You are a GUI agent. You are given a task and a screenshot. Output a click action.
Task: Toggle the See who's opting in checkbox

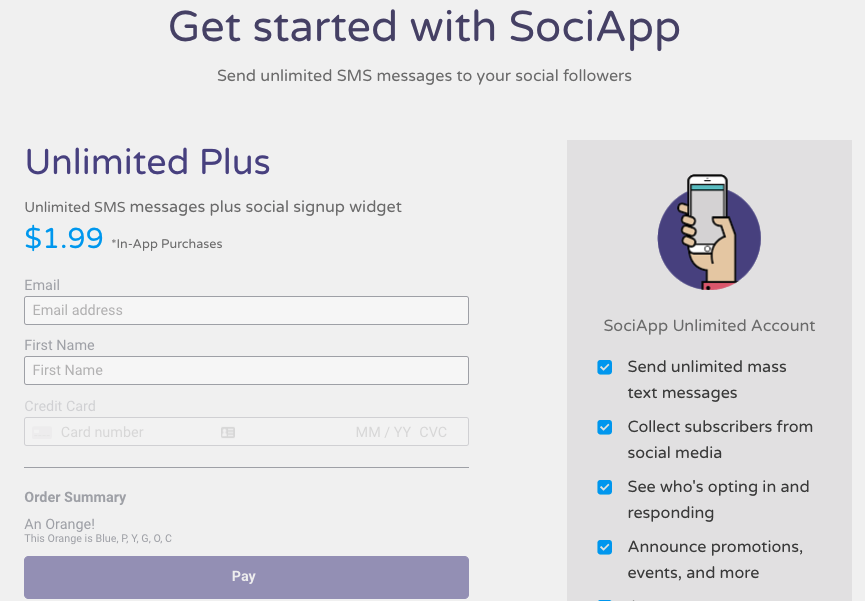(605, 487)
